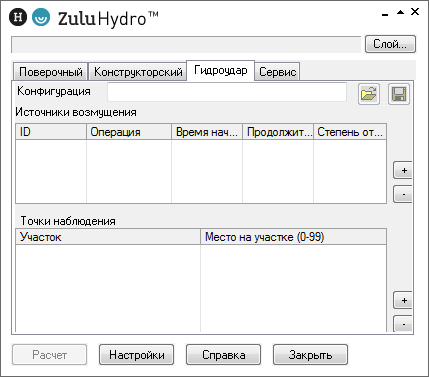The width and height of the screenshot is (429, 377).
Task: Click the Закрыть button
Action: (310, 355)
